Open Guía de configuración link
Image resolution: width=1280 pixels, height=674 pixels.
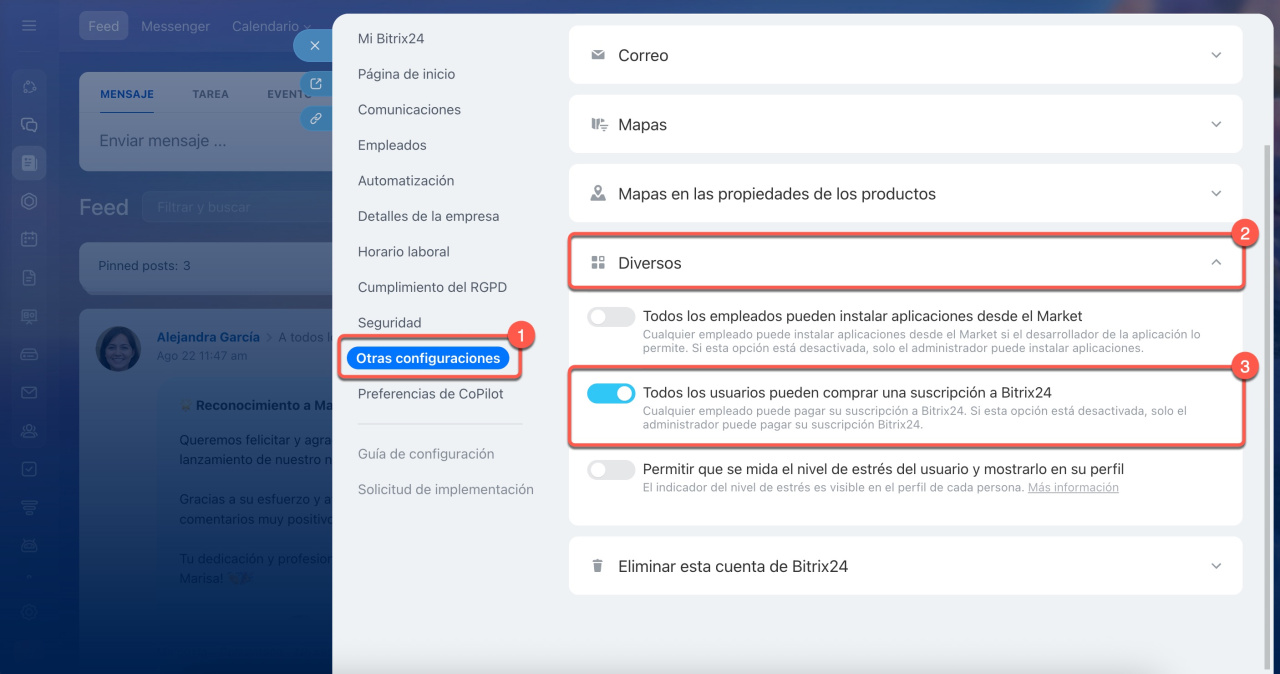pos(426,454)
